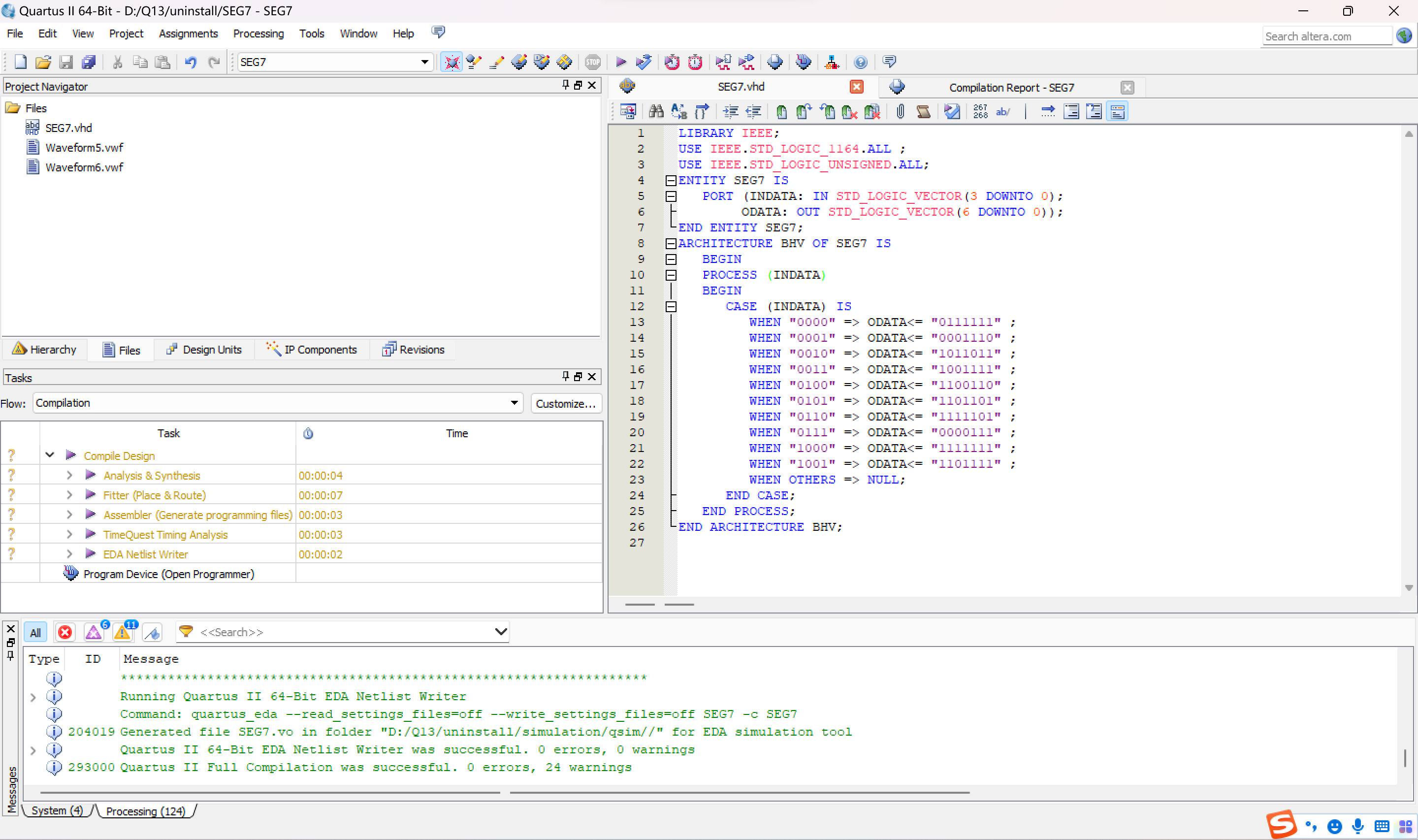Screen dimensions: 1418x840
Task: Expand the Analysis & Synthesis task
Action: (x=69, y=476)
